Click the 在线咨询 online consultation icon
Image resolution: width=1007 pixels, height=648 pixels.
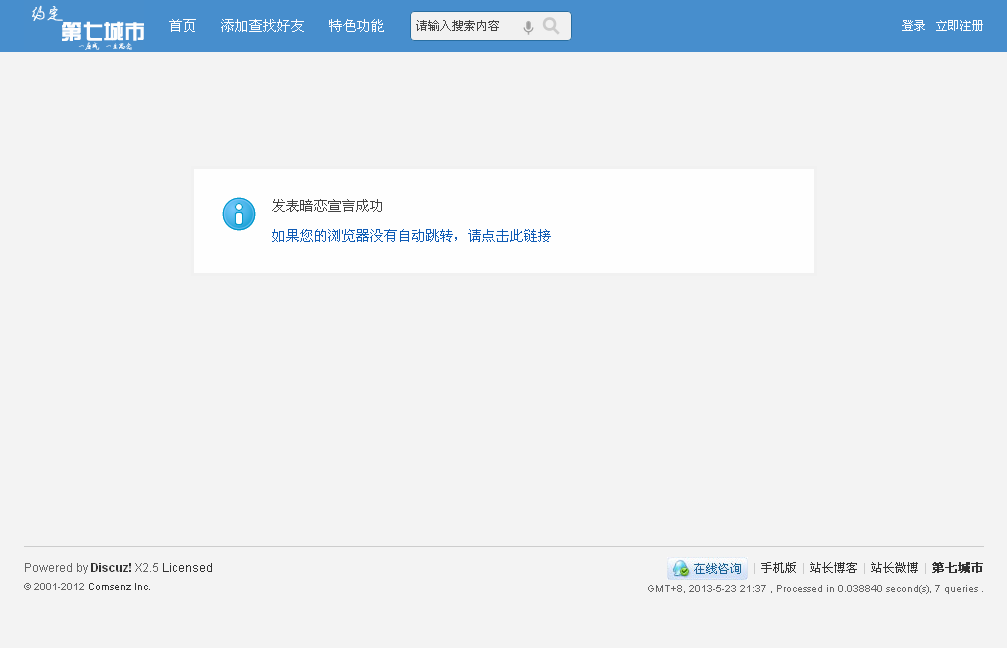tap(707, 568)
